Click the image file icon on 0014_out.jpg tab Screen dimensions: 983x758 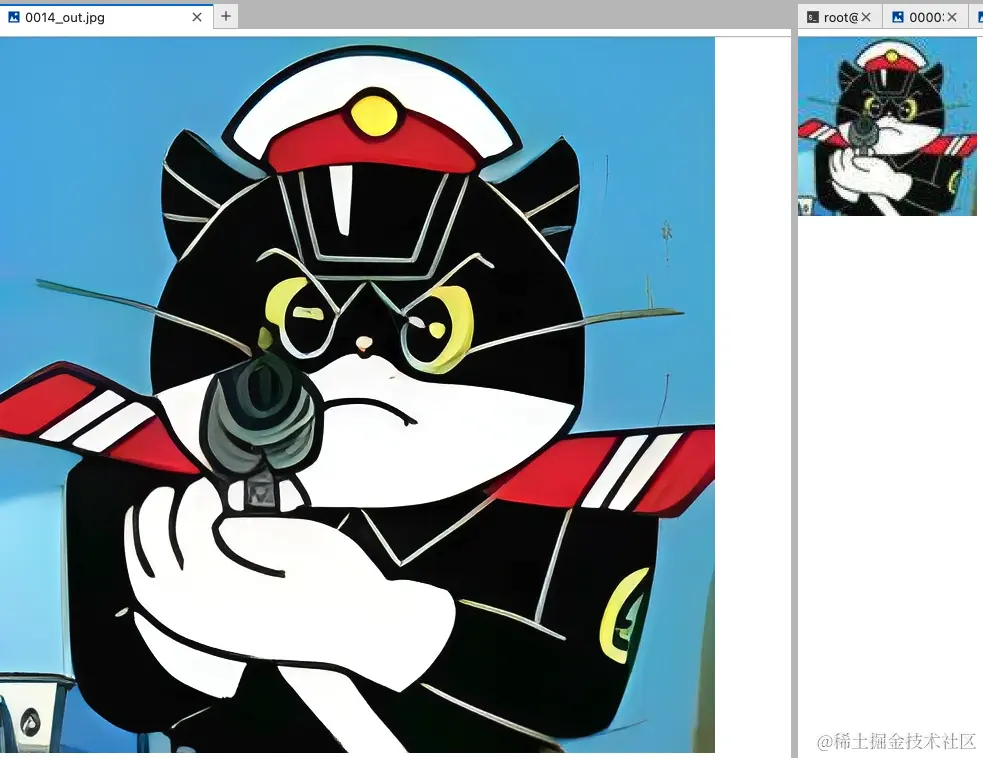pyautogui.click(x=13, y=17)
